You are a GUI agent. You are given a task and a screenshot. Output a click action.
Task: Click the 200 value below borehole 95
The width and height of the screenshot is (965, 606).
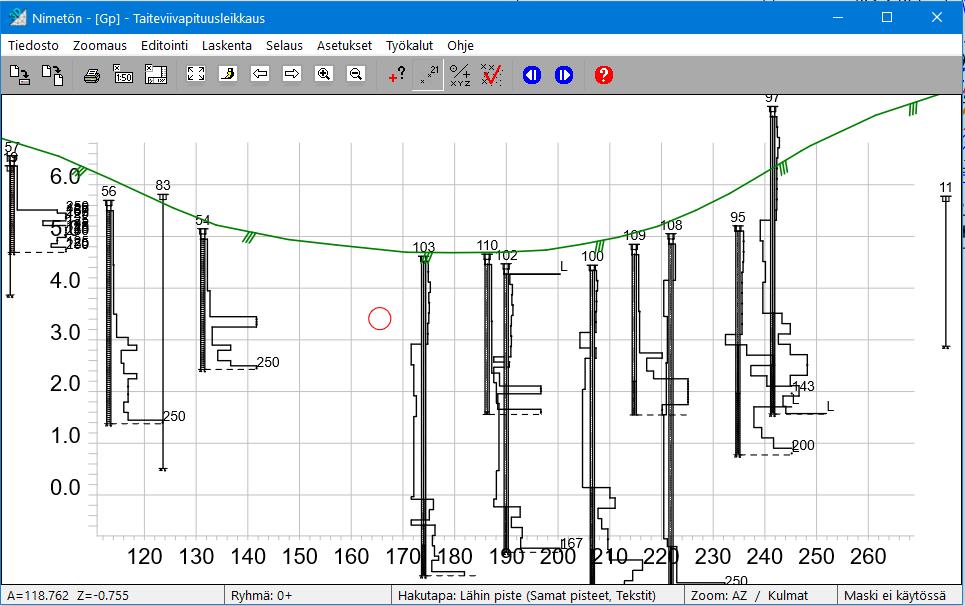pyautogui.click(x=803, y=445)
